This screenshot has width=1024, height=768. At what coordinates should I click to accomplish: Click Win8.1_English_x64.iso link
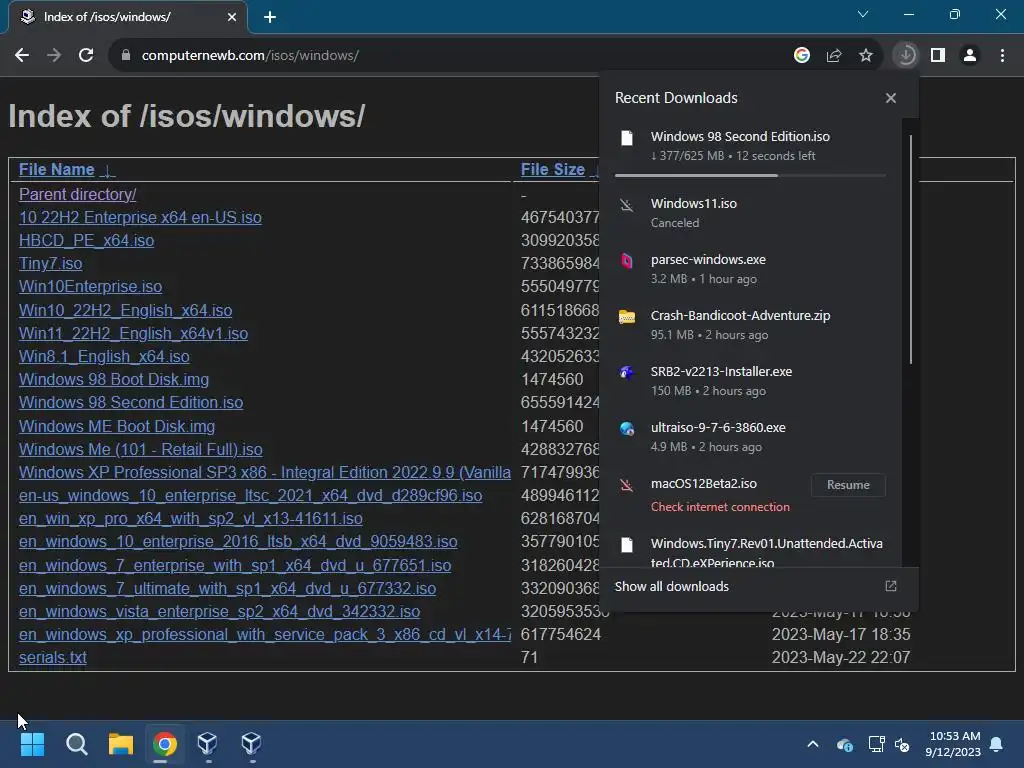(104, 357)
